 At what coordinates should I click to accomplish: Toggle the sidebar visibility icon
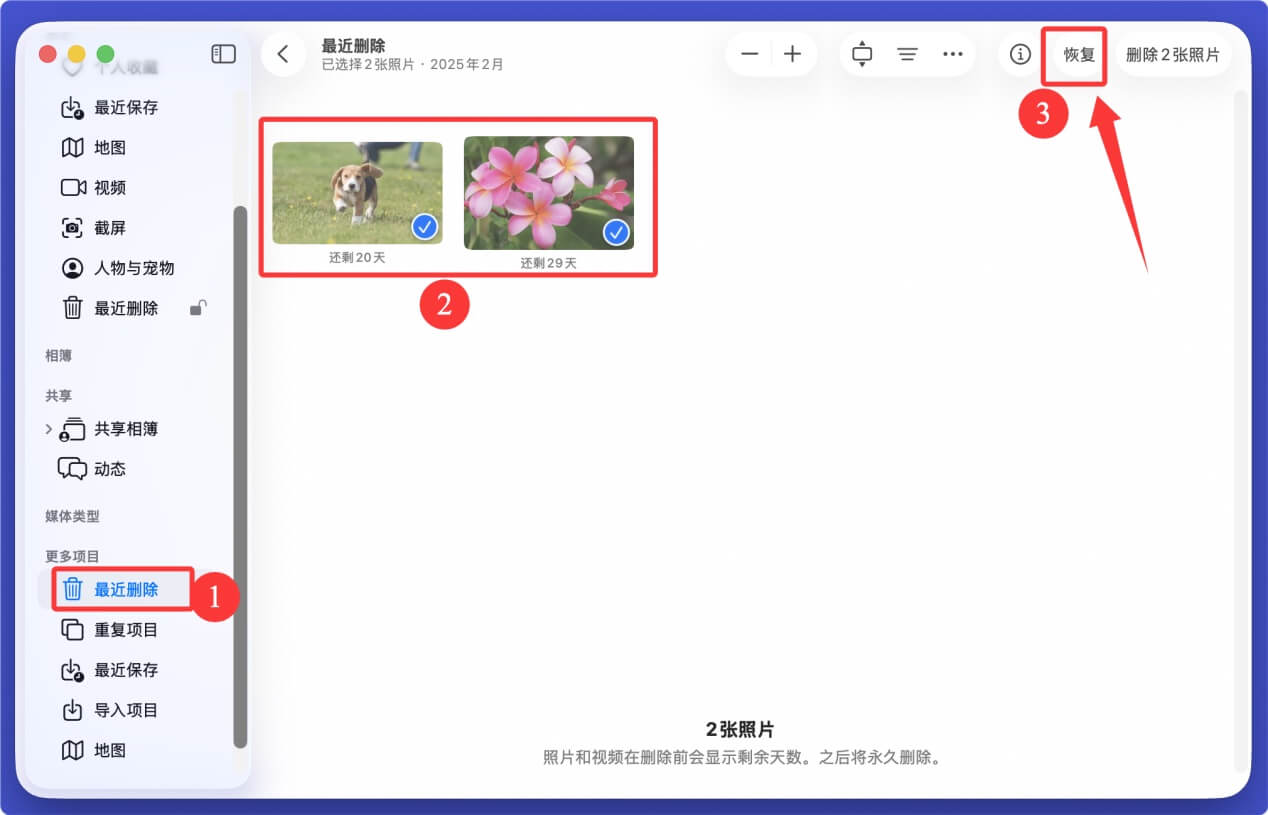223,54
